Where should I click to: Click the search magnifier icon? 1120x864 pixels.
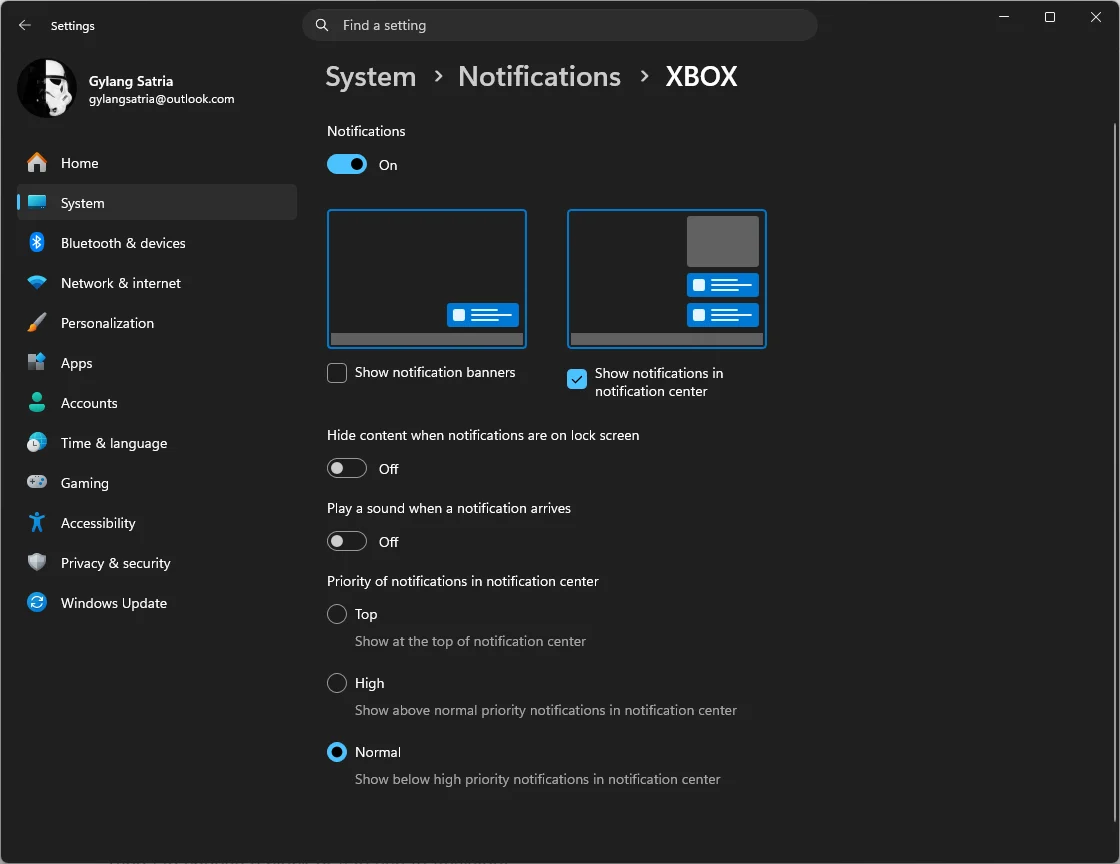322,25
